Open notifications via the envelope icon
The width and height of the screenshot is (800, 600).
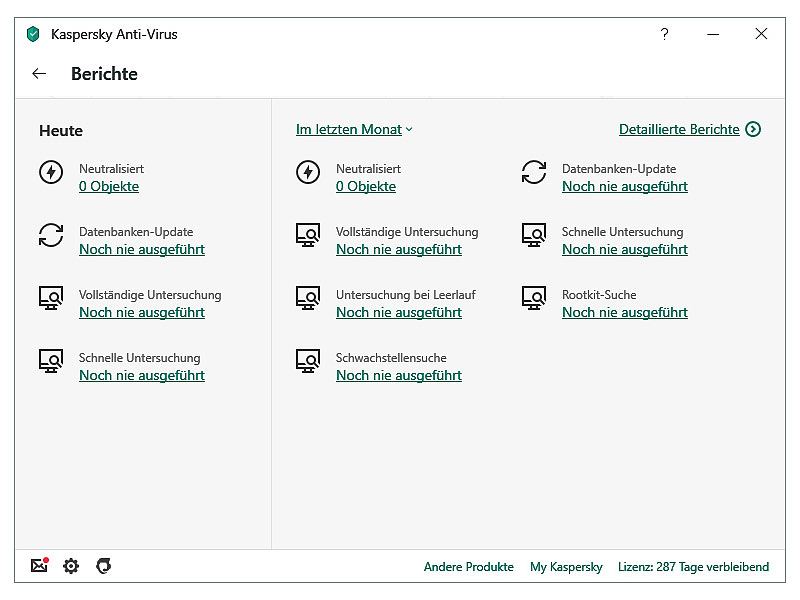[x=39, y=565]
